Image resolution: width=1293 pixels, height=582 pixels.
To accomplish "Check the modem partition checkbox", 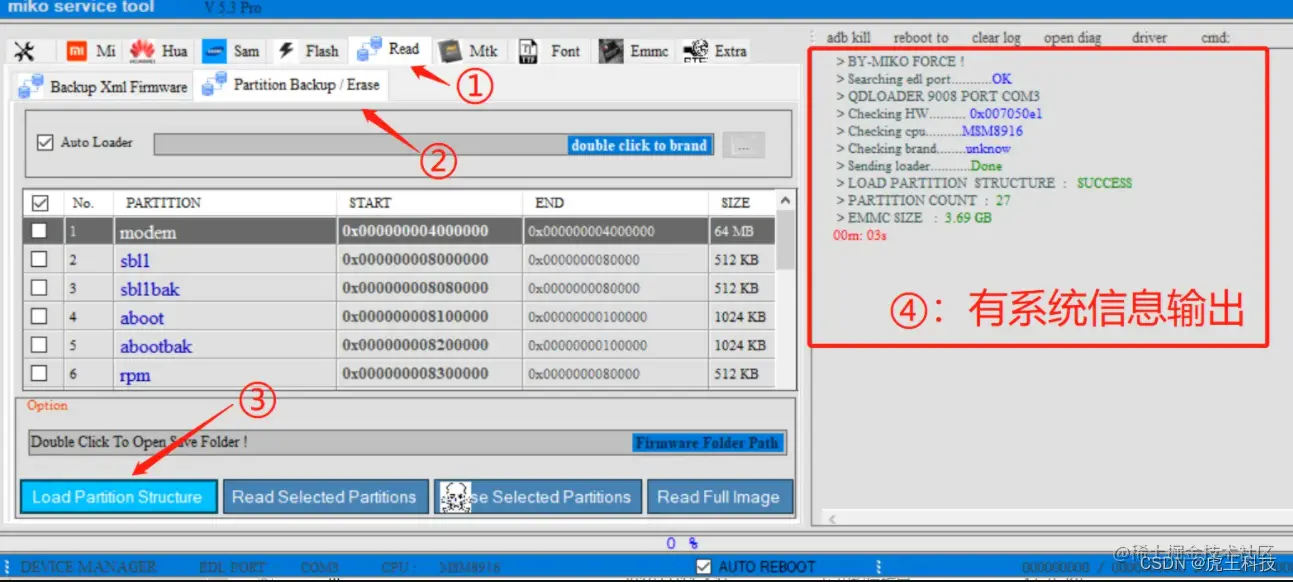I will coord(39,231).
